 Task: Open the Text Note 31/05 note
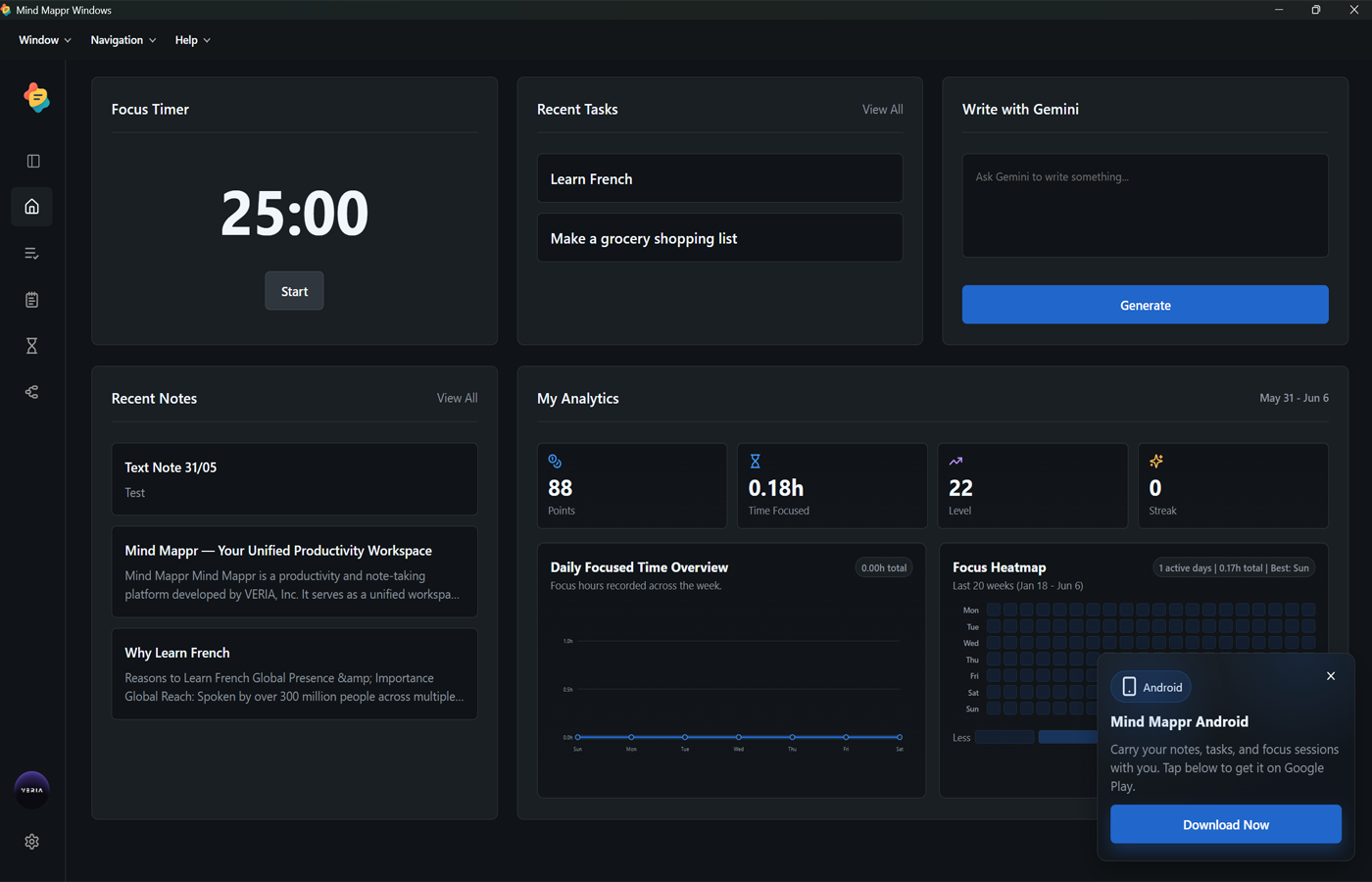[x=294, y=479]
